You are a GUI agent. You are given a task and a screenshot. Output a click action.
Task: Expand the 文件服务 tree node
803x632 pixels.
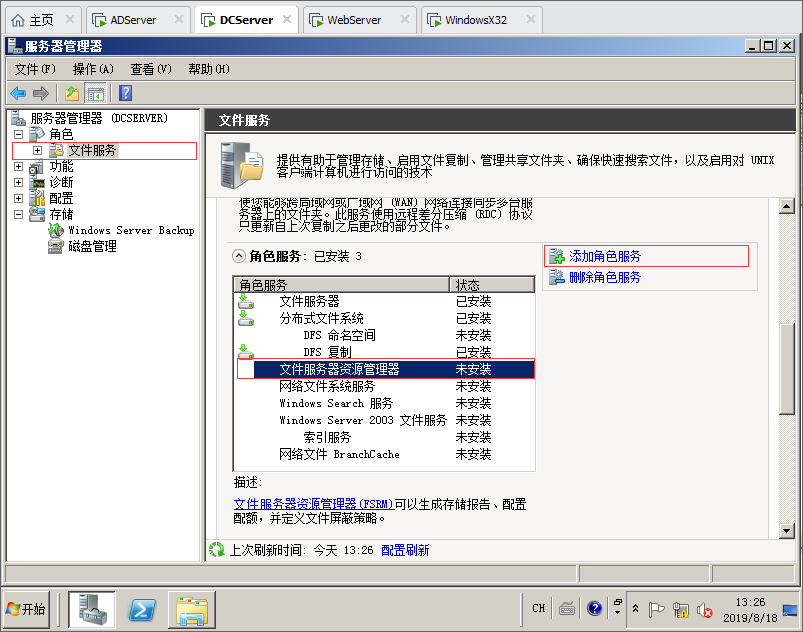37,151
